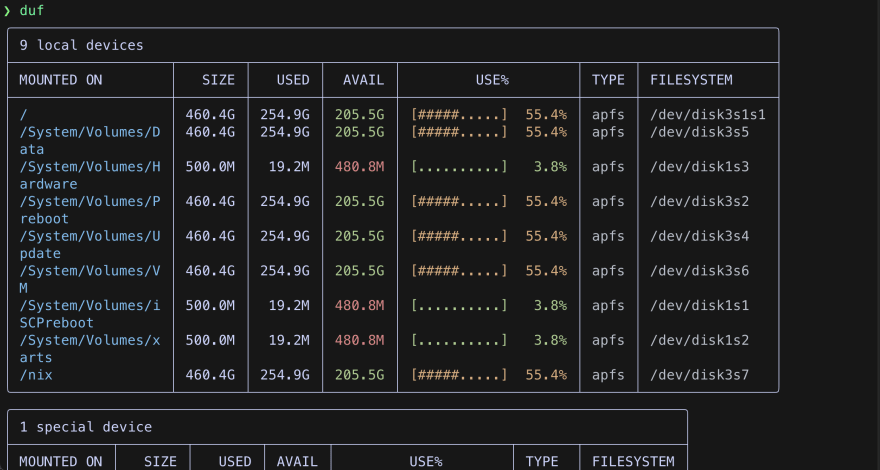Click the TYPE header in local devices table

(x=608, y=80)
